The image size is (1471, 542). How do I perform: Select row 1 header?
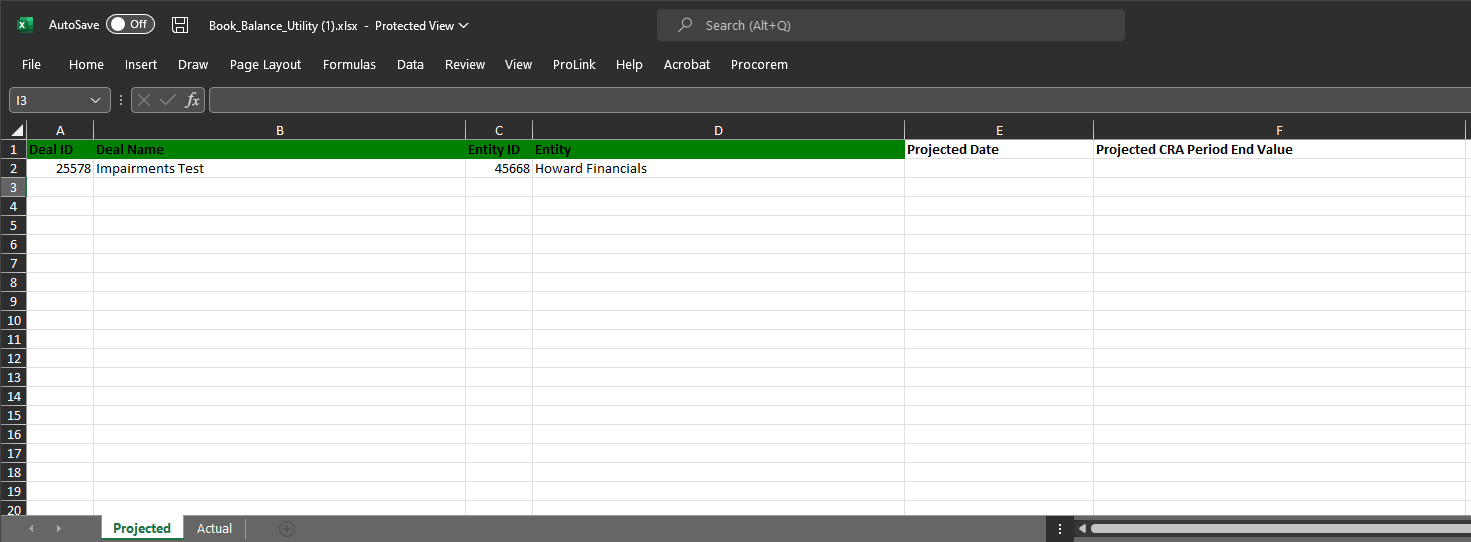[x=14, y=149]
